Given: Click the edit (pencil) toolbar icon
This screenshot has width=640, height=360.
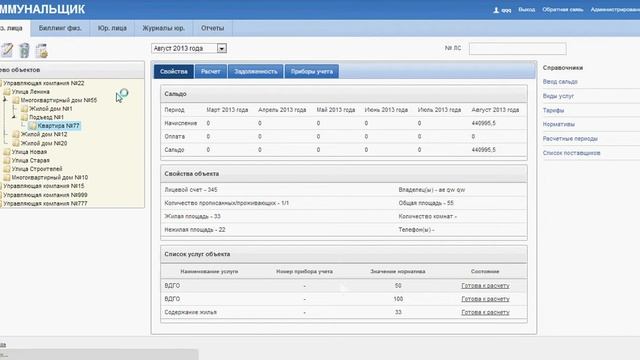Looking at the screenshot, I should click(7, 50).
